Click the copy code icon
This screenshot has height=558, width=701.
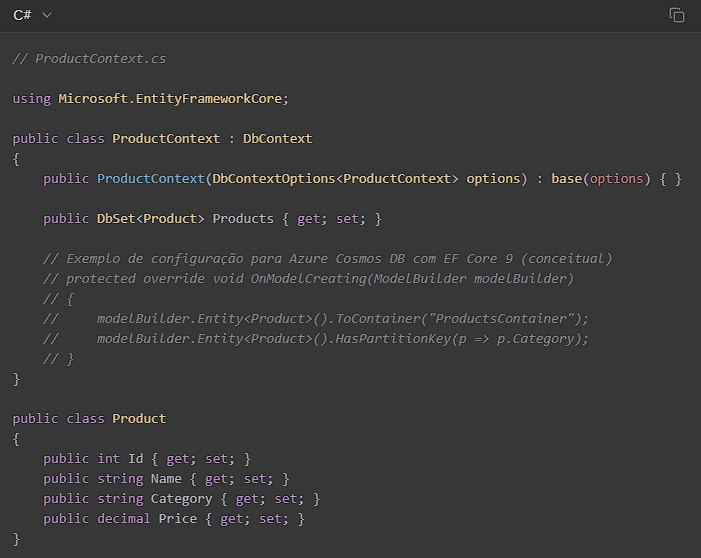click(x=677, y=15)
